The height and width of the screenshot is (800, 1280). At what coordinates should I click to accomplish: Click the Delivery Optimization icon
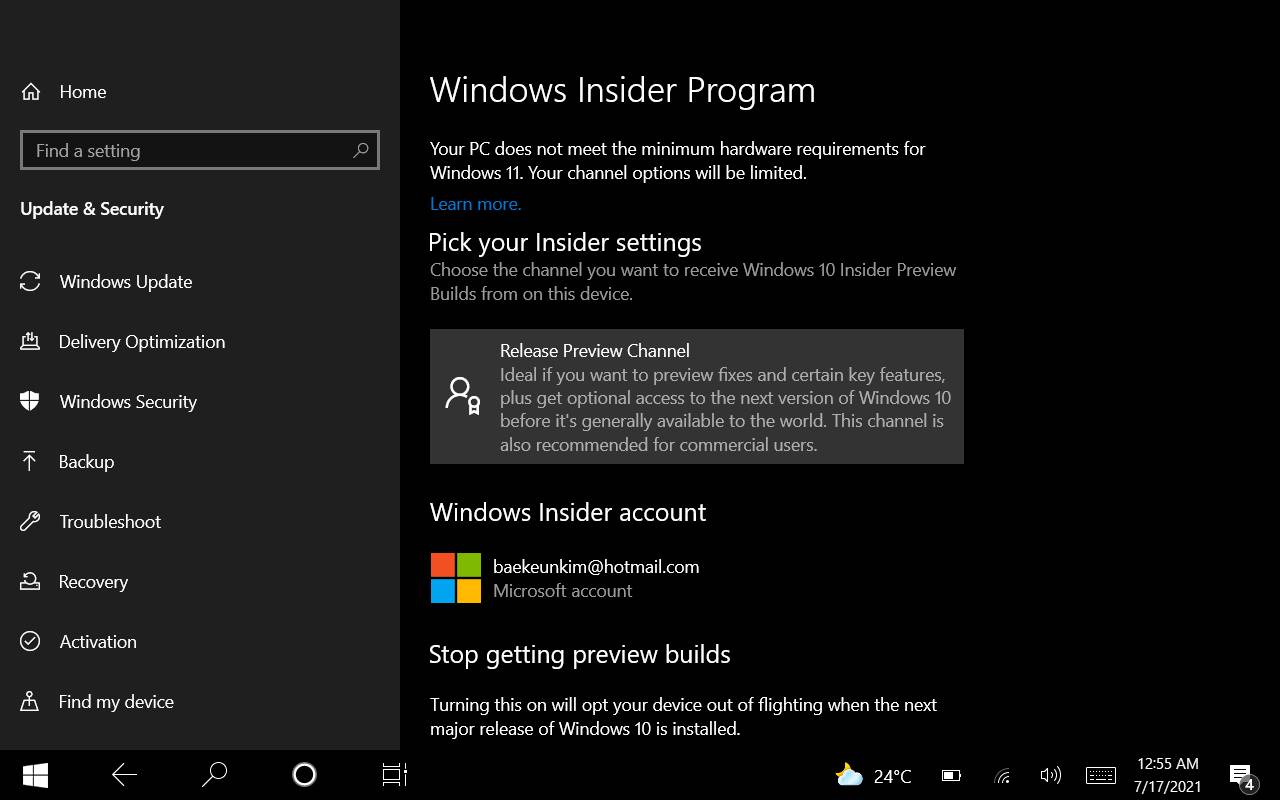(x=30, y=342)
